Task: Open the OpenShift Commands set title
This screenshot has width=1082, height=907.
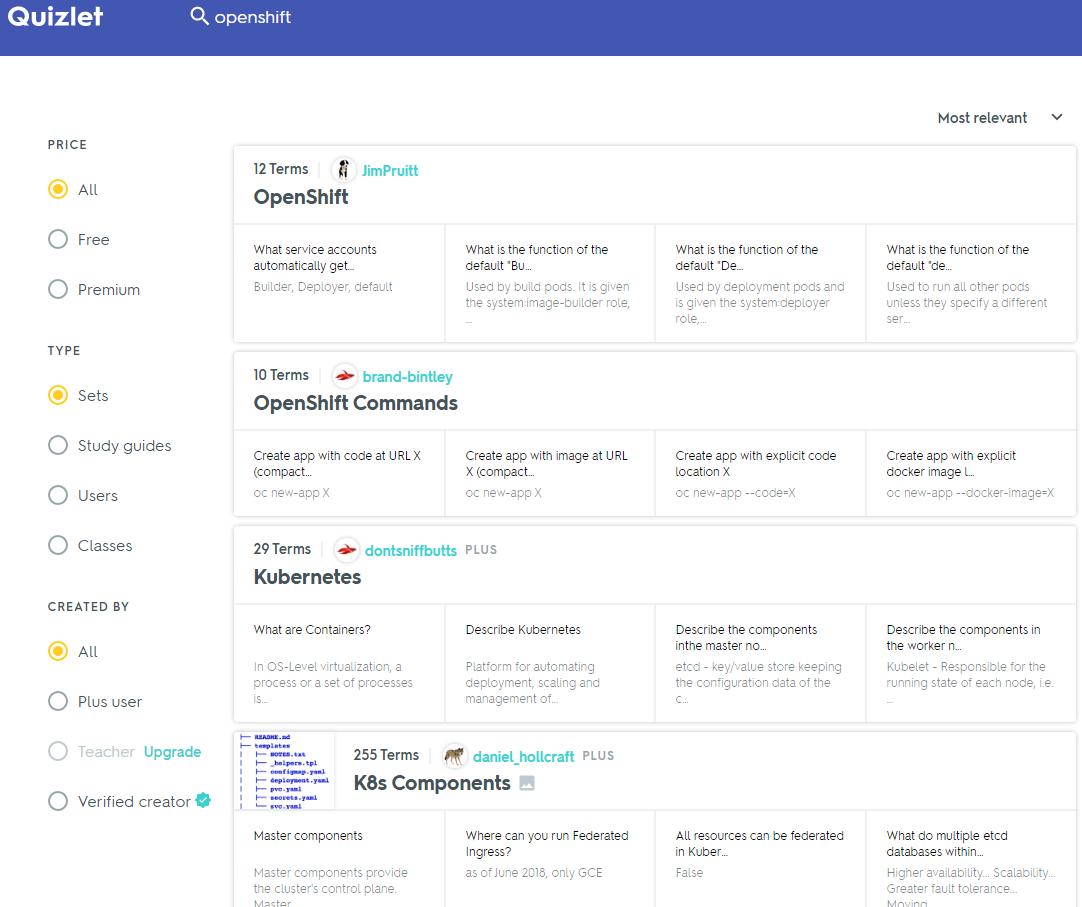Action: coord(355,403)
